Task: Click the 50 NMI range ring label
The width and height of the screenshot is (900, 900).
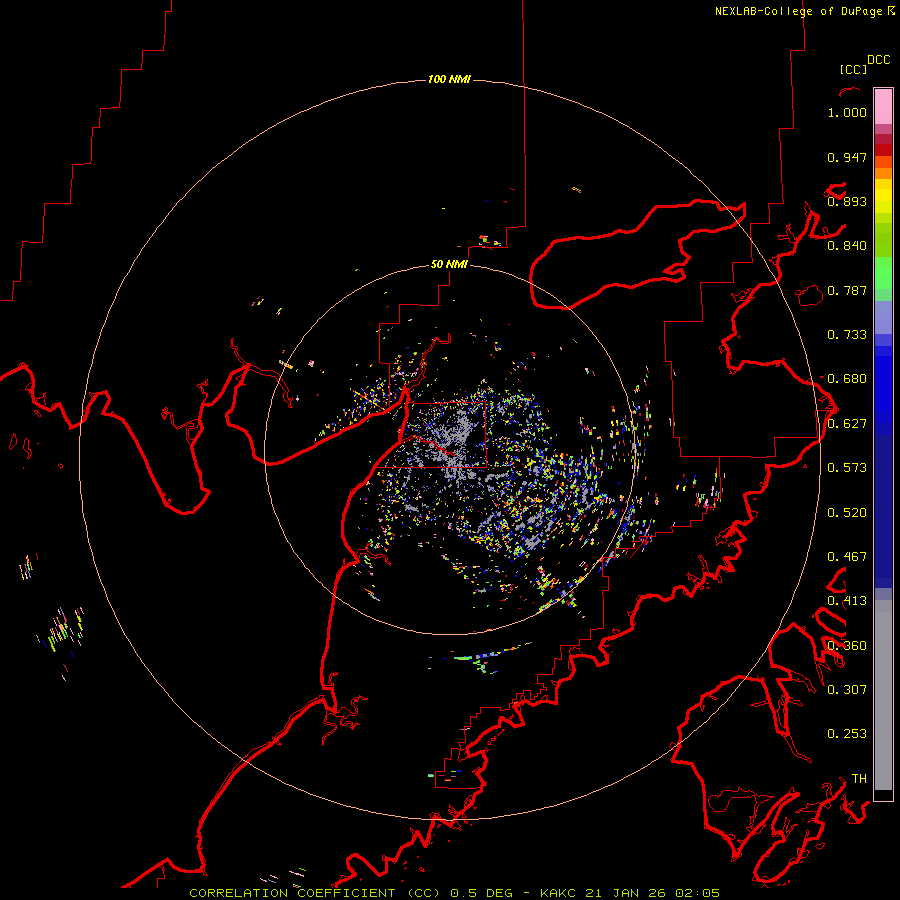Action: coord(449,264)
